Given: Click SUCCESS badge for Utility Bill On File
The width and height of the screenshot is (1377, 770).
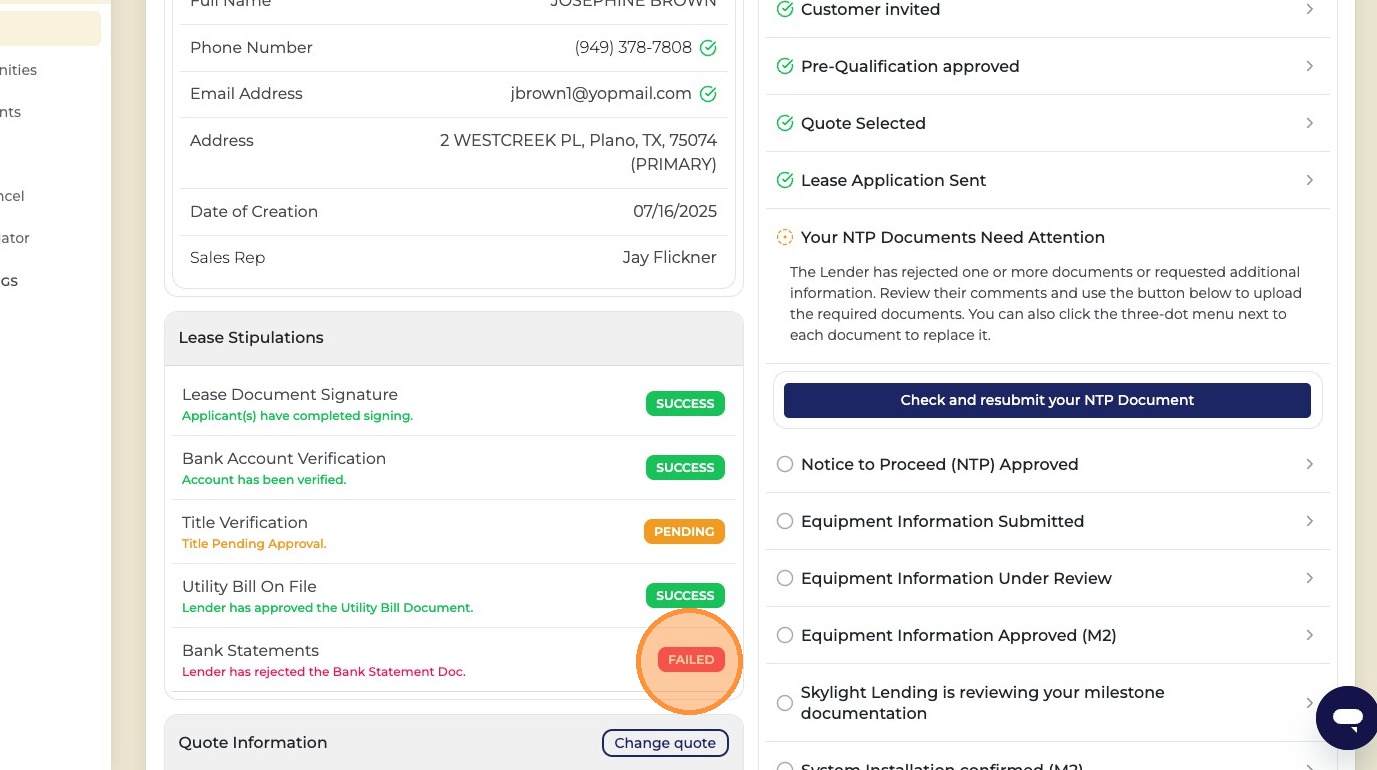Looking at the screenshot, I should pyautogui.click(x=685, y=596).
